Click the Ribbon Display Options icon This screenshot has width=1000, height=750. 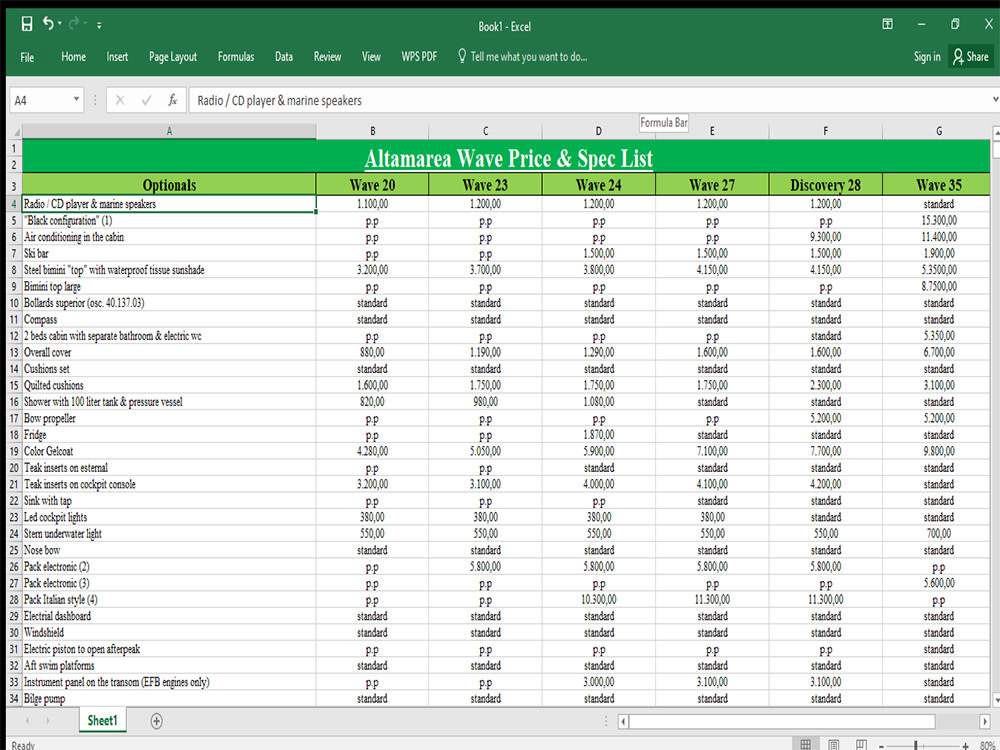pyautogui.click(x=886, y=22)
